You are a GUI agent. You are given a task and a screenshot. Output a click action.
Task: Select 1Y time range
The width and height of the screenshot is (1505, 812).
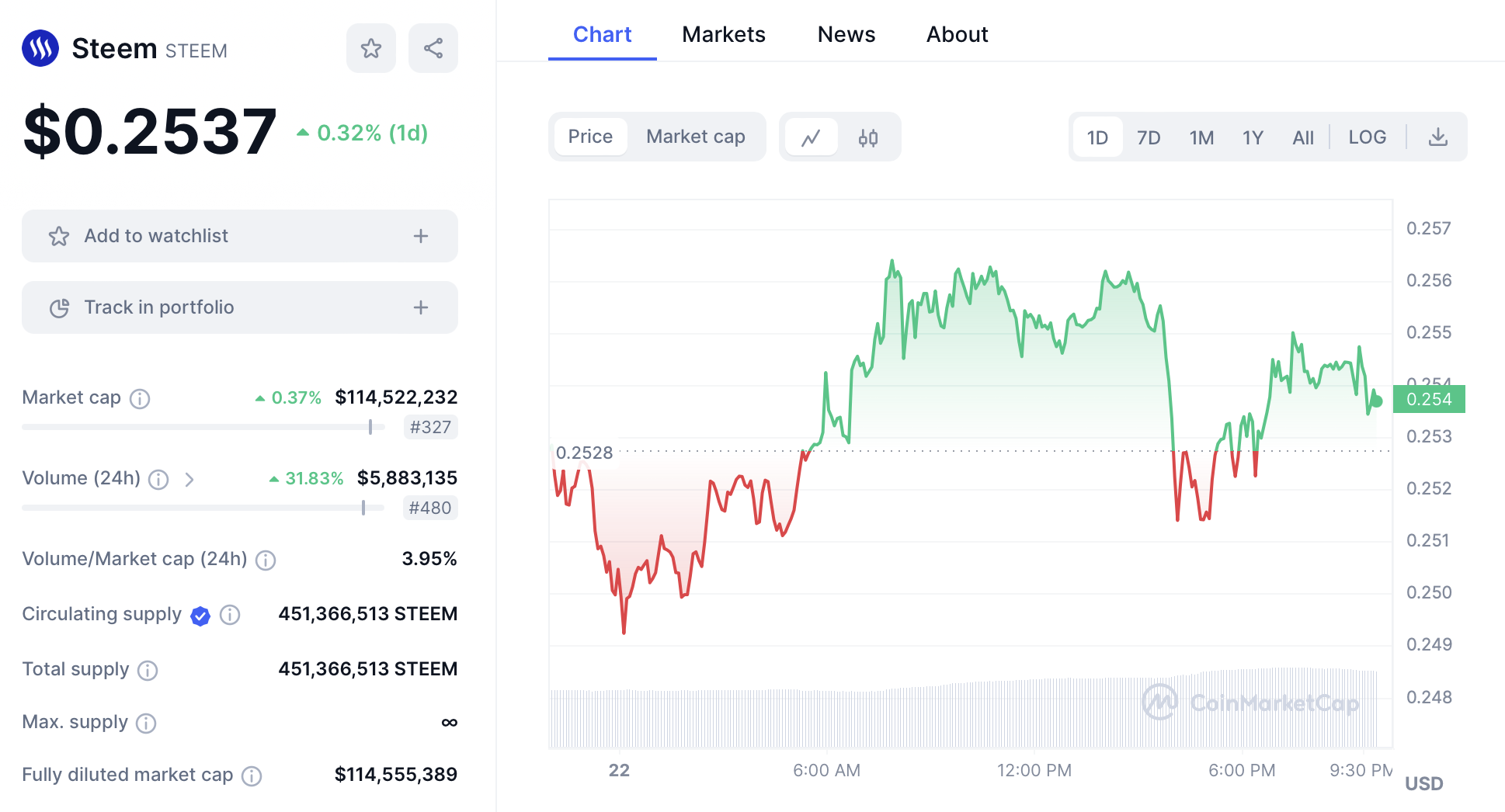tap(1253, 137)
